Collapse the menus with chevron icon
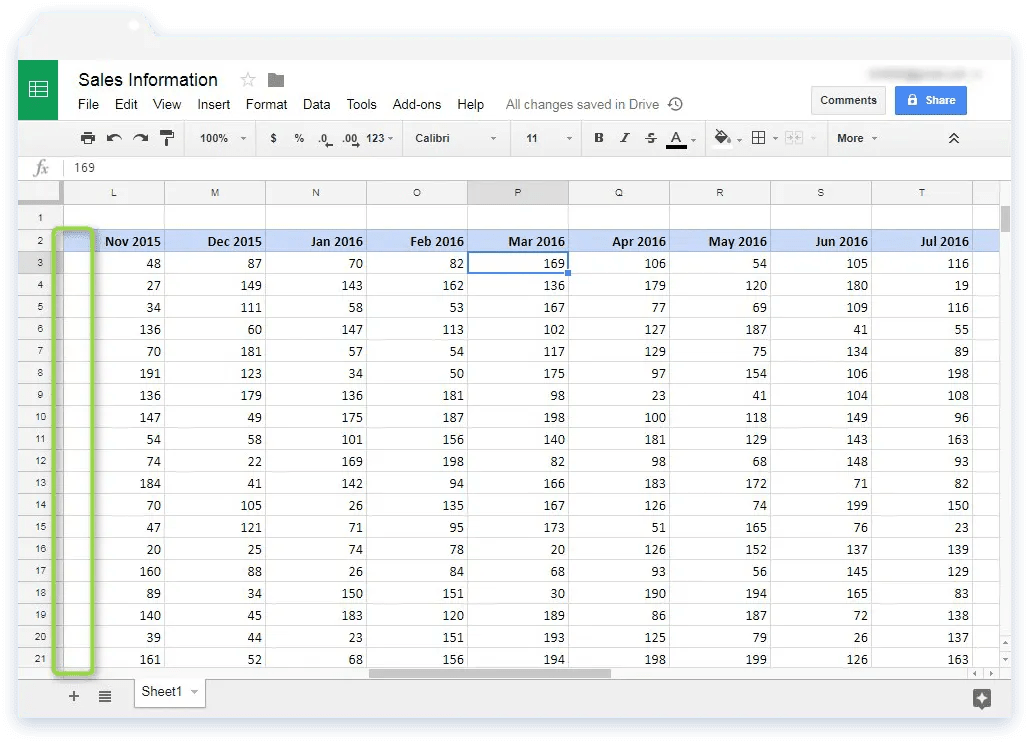Screen dimensions: 1029x742 [954, 138]
